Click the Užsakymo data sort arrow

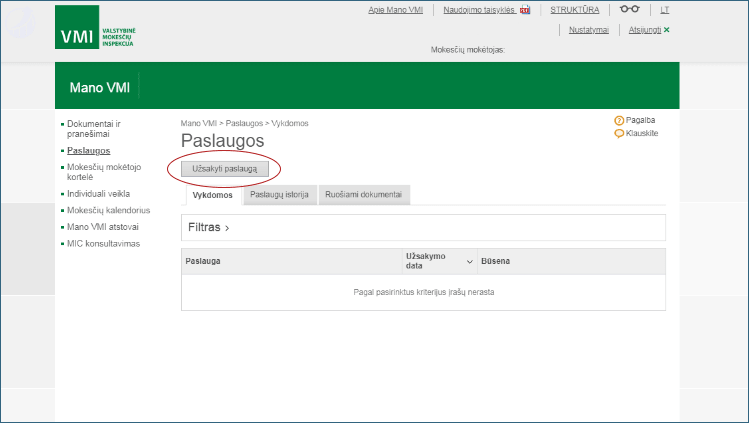[470, 262]
